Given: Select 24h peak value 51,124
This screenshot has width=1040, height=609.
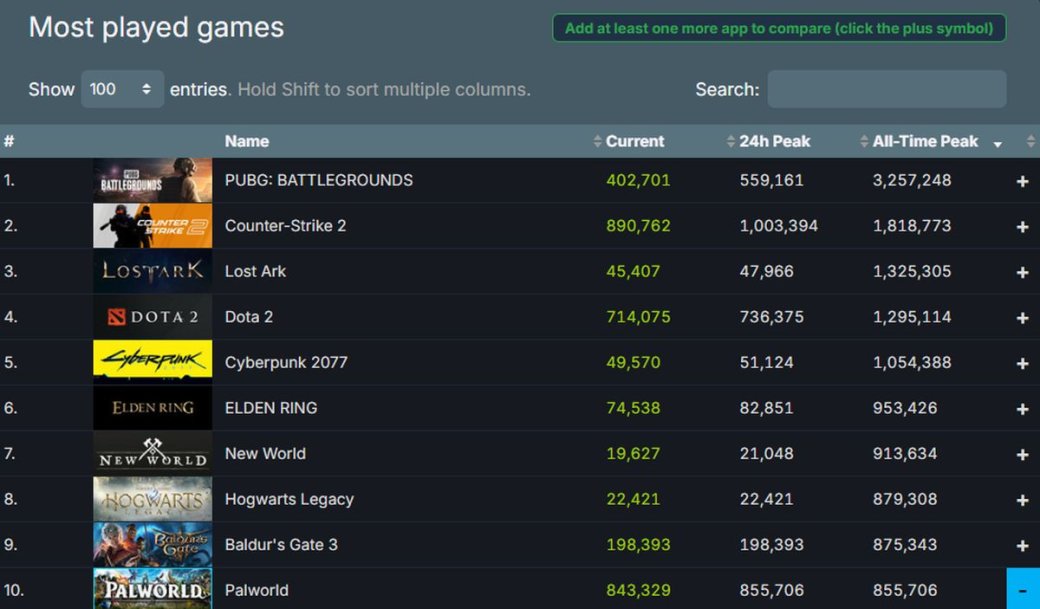Looking at the screenshot, I should click(766, 362).
